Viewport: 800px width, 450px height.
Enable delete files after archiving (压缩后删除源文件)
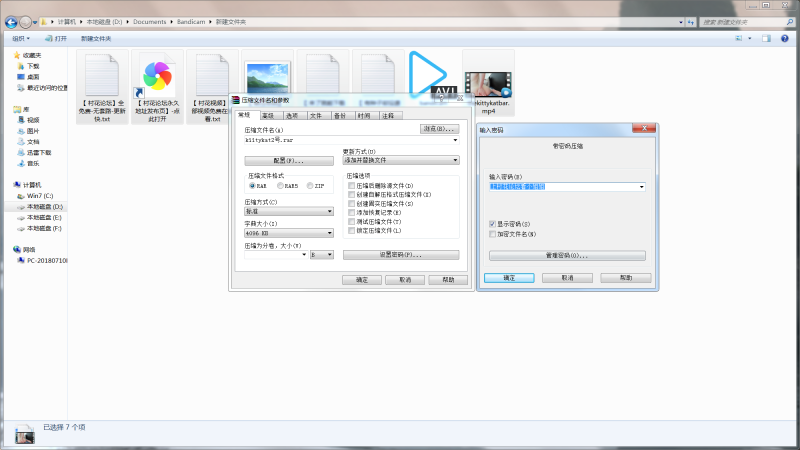(352, 186)
